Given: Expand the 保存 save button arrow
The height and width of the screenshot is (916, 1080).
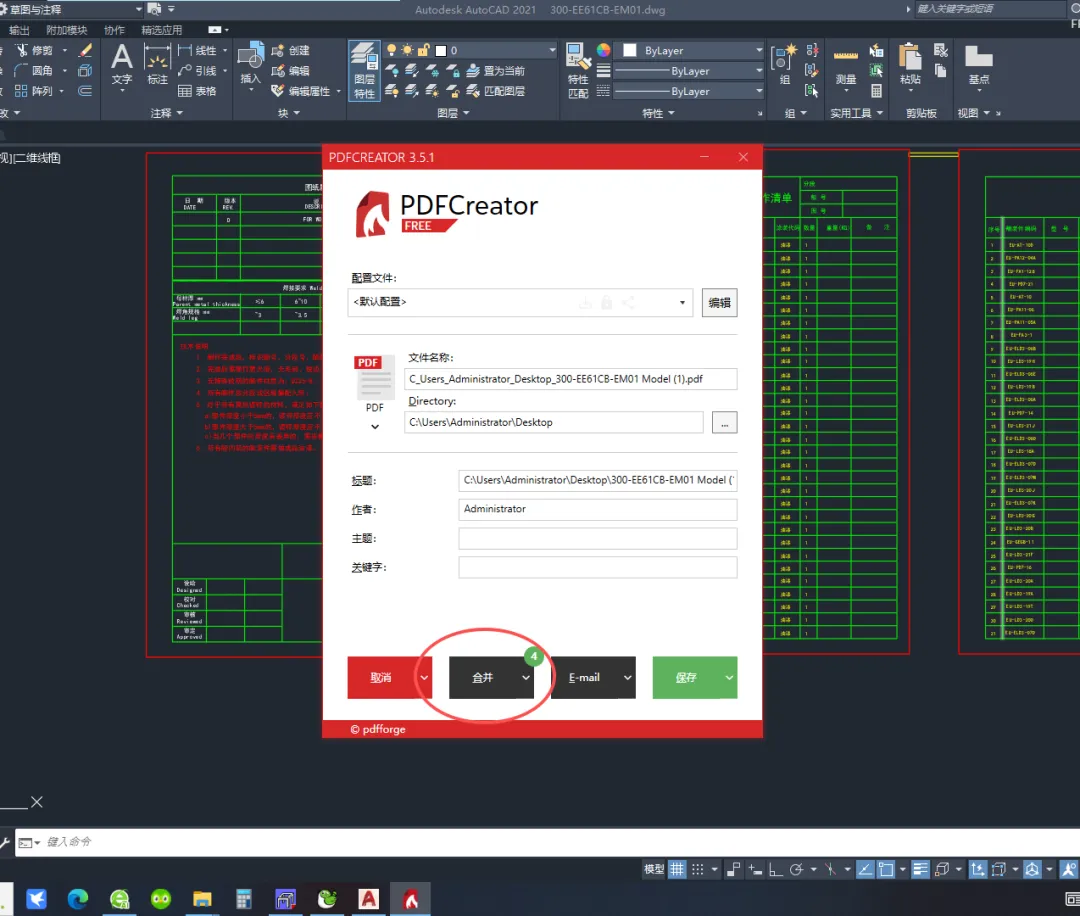Looking at the screenshot, I should tap(729, 678).
